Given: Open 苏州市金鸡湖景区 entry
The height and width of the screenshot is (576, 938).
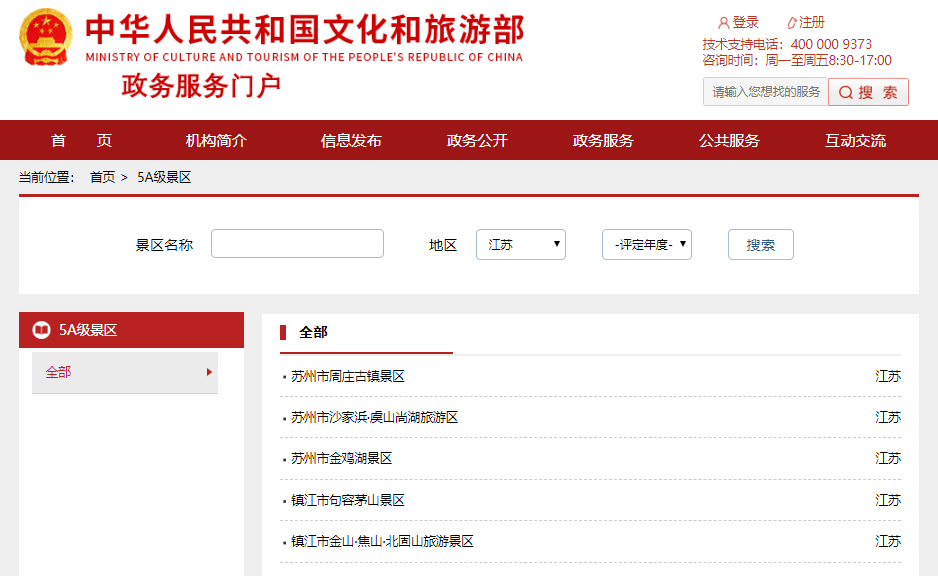Looking at the screenshot, I should [342, 459].
